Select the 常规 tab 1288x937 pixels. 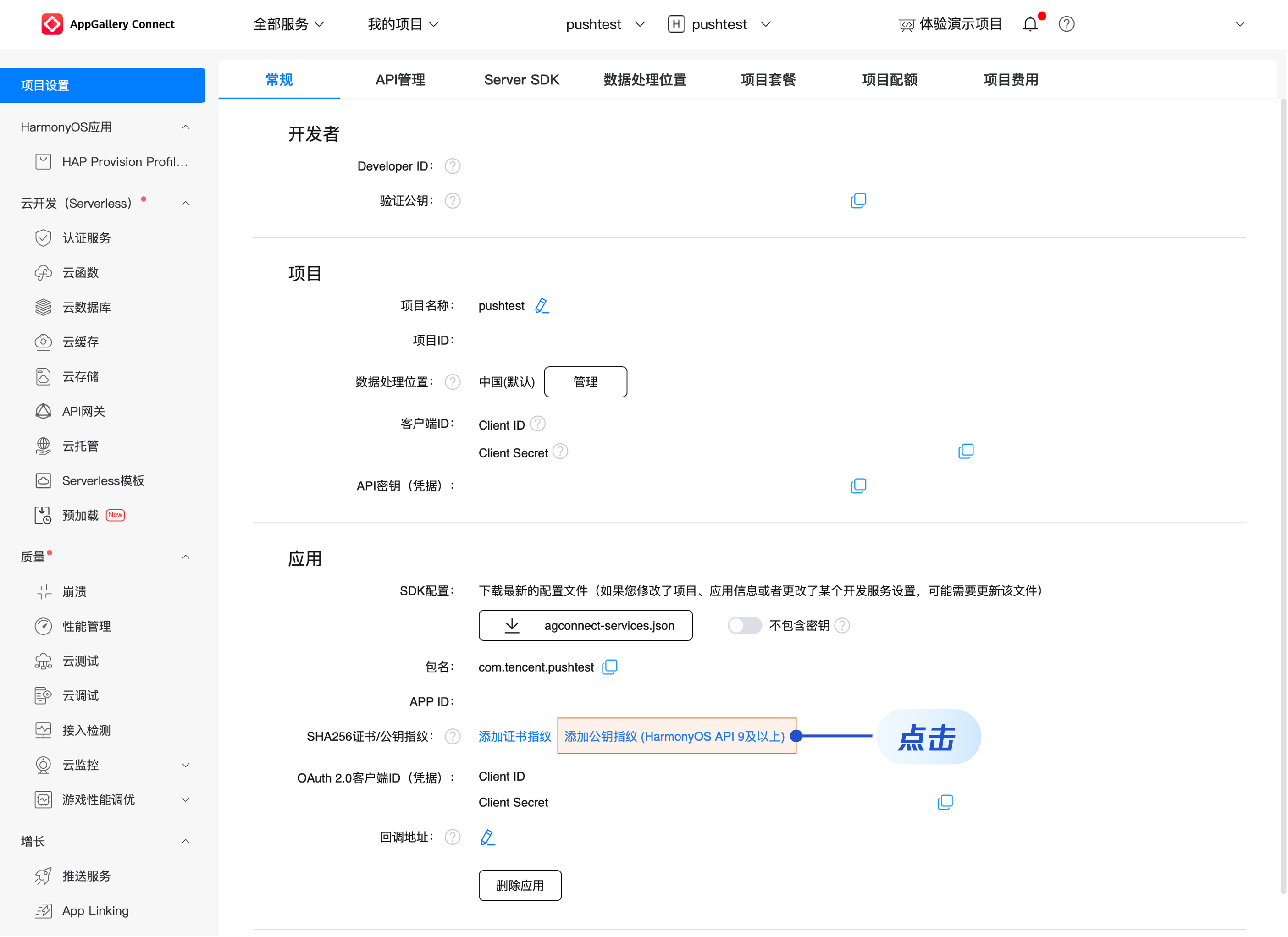click(x=279, y=79)
